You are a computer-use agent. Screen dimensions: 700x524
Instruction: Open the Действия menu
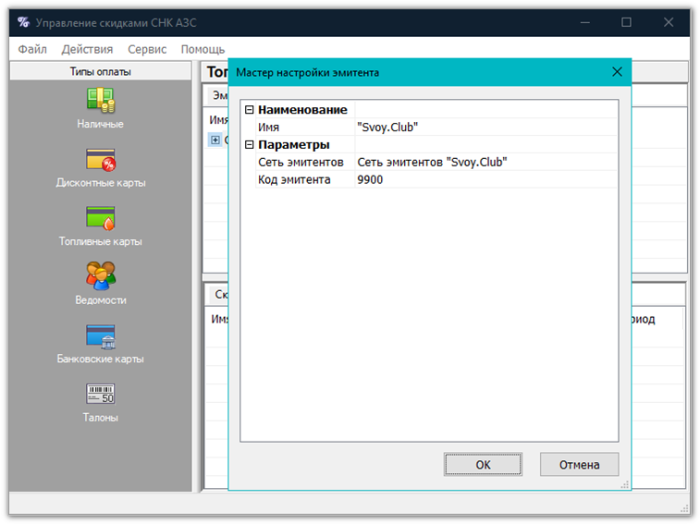tap(87, 49)
